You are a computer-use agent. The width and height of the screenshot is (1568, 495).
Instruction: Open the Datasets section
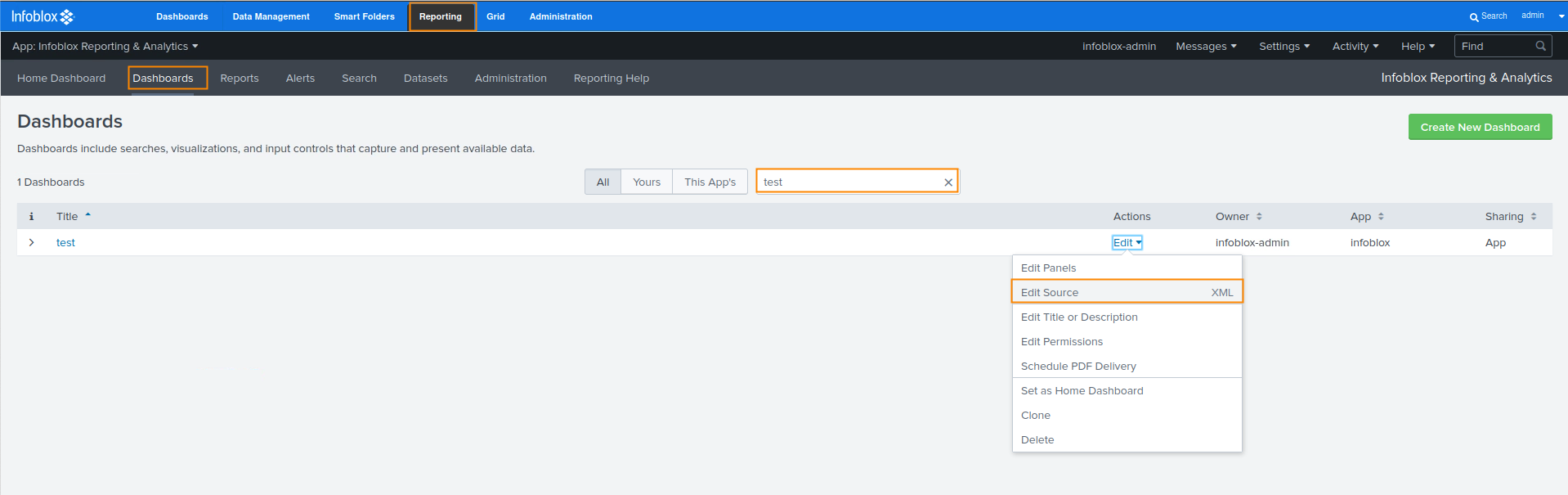pos(426,79)
